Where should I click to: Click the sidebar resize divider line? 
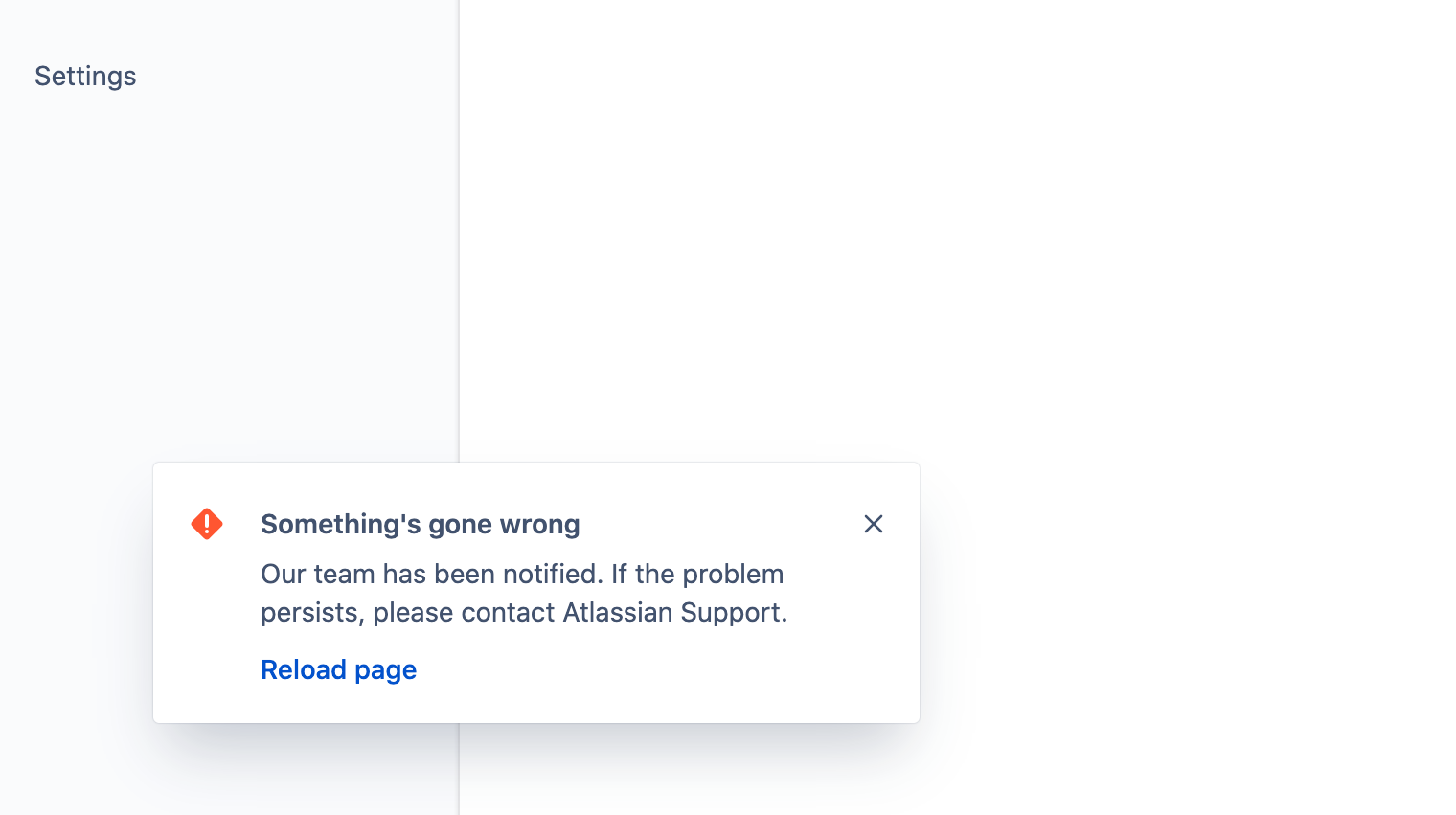pos(459,239)
